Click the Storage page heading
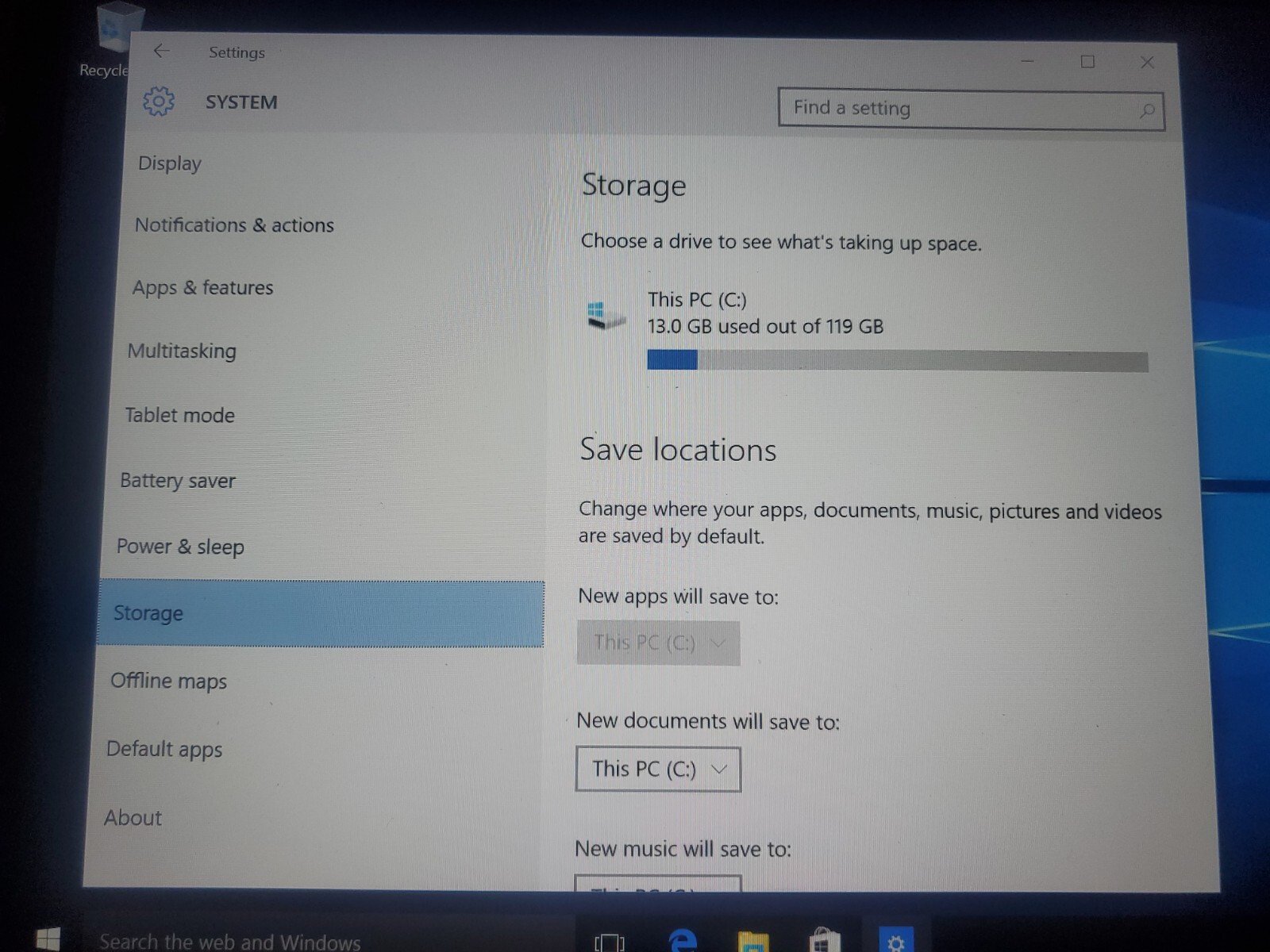The image size is (1270, 952). pyautogui.click(x=633, y=186)
